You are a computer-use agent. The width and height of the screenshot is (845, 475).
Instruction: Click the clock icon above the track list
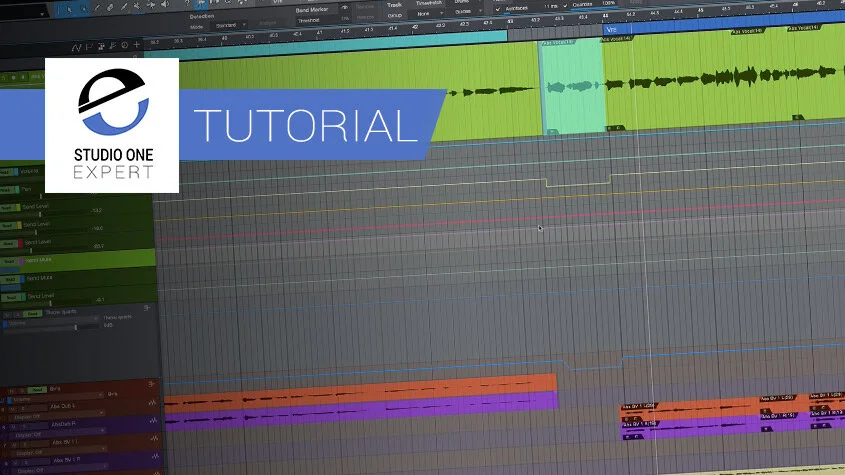click(124, 45)
